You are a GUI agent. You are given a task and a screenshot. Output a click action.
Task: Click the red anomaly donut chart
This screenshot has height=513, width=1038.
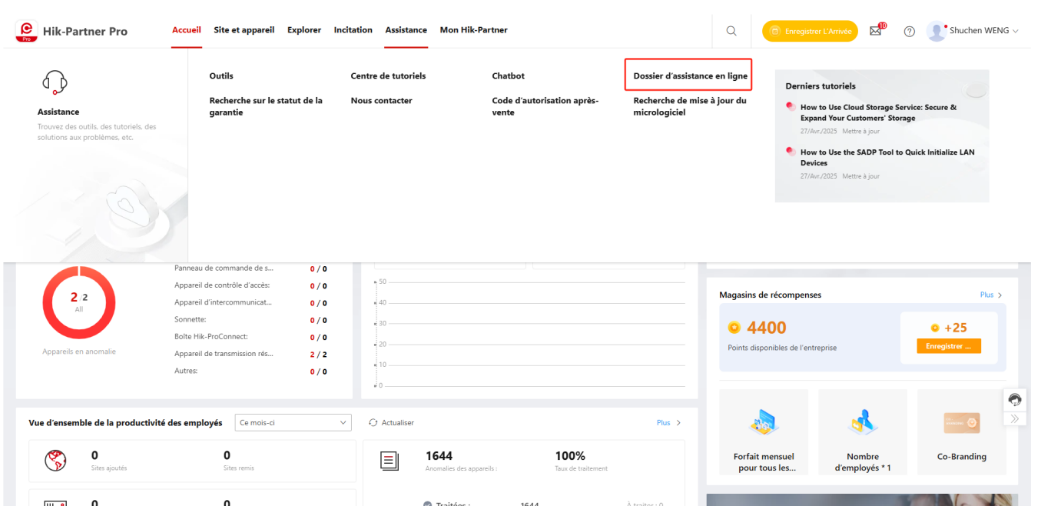pos(79,303)
